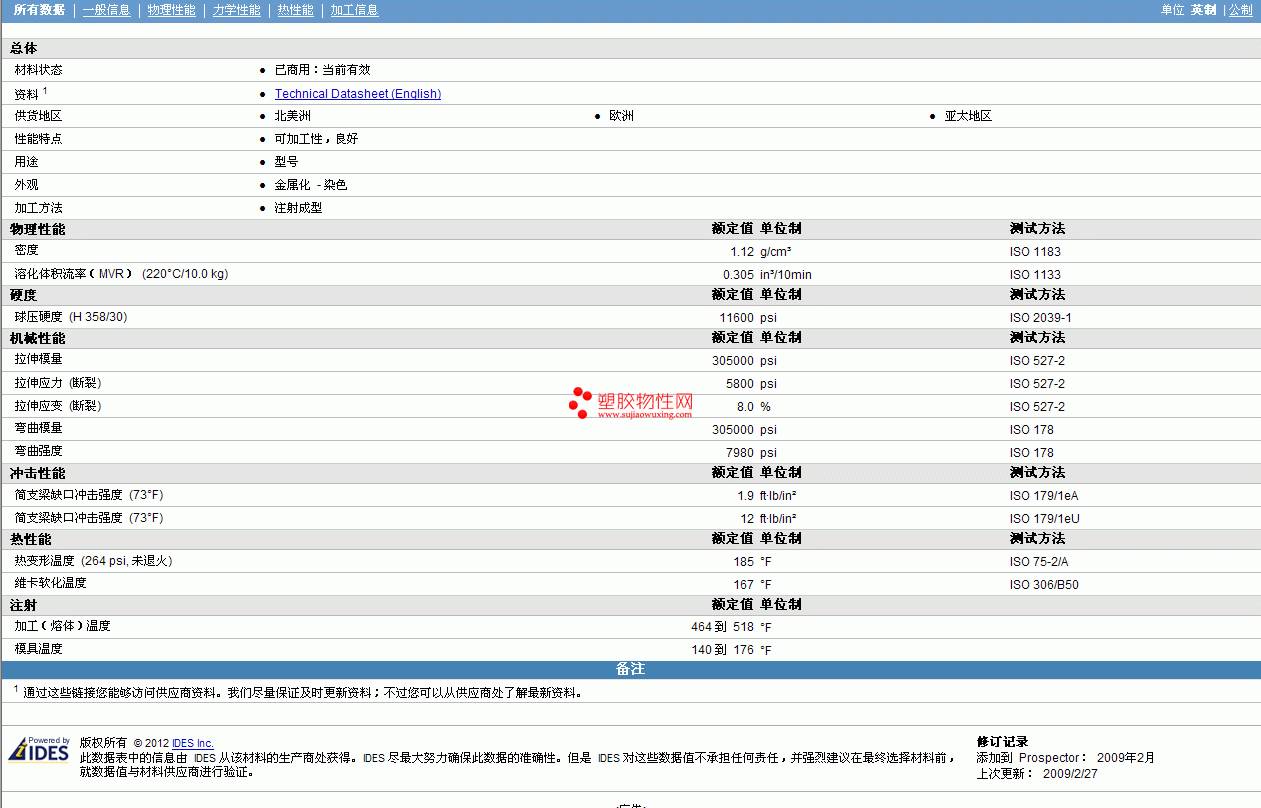The height and width of the screenshot is (808, 1261).
Task: Open the 热性能 tab
Action: 296,10
